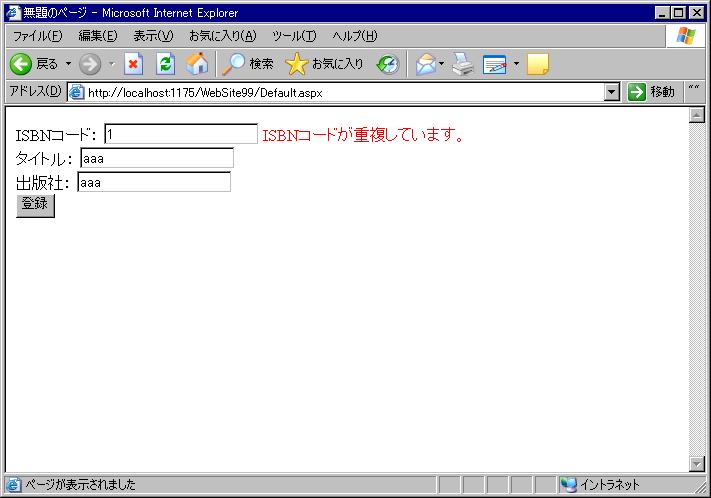Open the Back history dropdown arrow
The width and height of the screenshot is (711, 498).
tap(68, 64)
